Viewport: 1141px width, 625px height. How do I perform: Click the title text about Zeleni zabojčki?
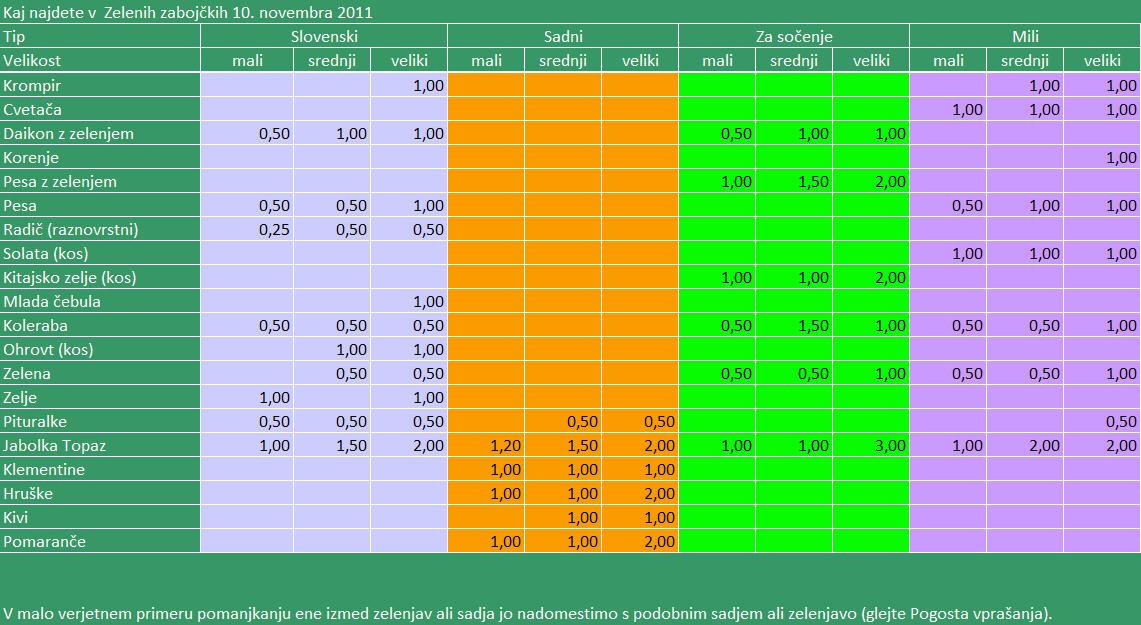(188, 13)
